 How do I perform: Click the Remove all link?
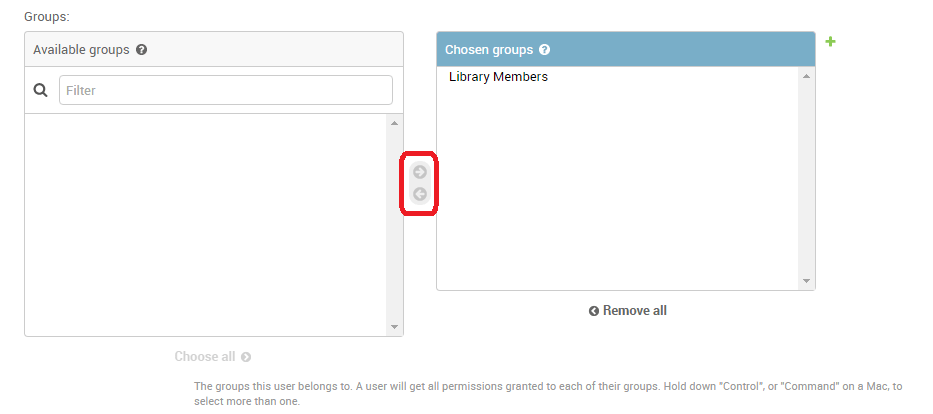point(634,311)
